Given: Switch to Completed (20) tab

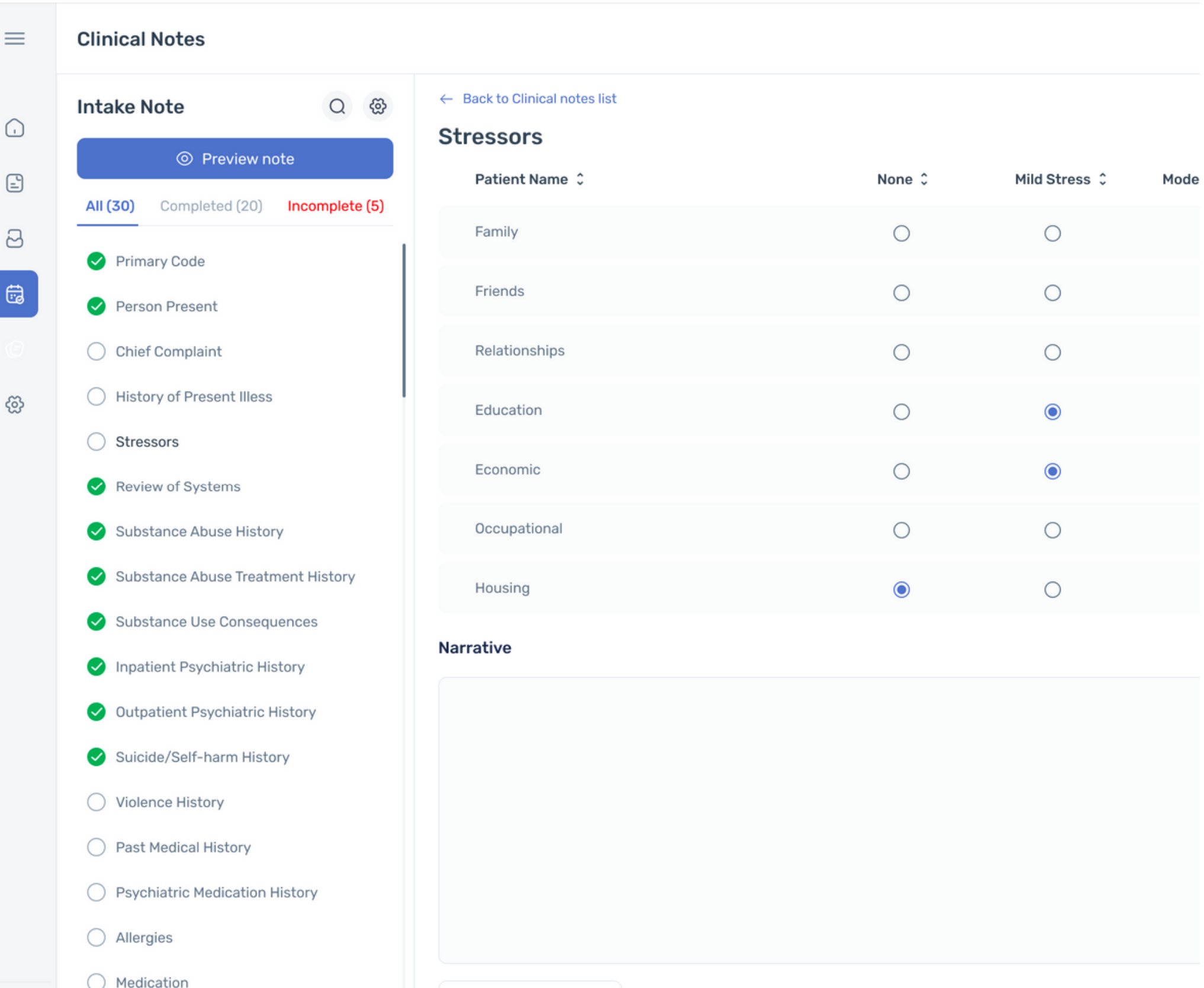Looking at the screenshot, I should [x=211, y=206].
